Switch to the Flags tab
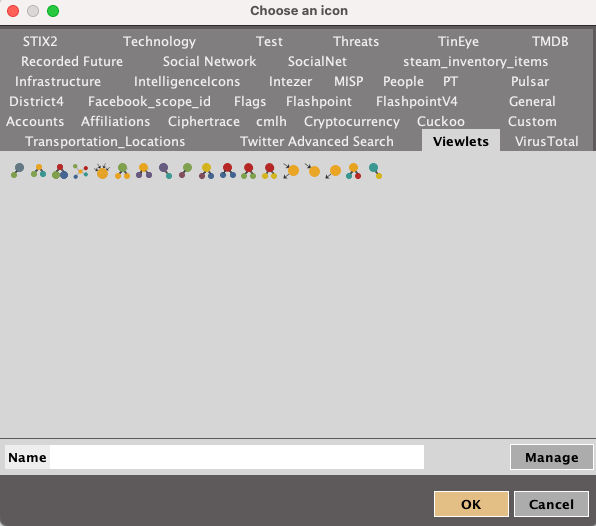 [250, 101]
